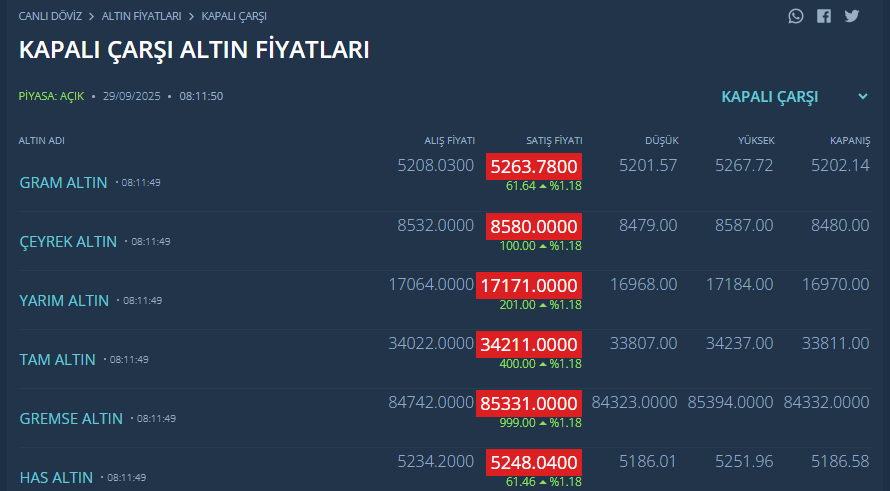Open ÇEYREK ALTIN details
Screen dimensions: 890x491
(68, 242)
